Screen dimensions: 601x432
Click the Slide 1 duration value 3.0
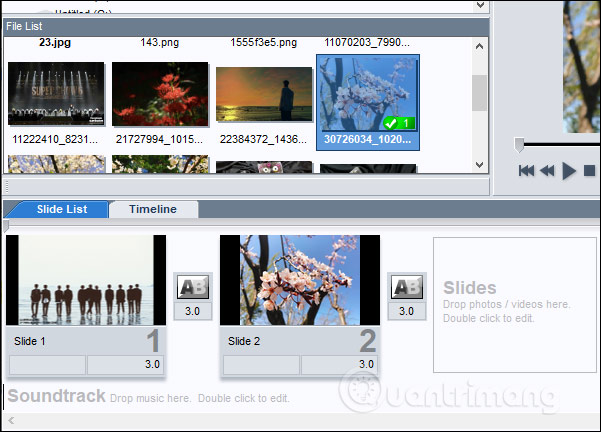coord(126,364)
